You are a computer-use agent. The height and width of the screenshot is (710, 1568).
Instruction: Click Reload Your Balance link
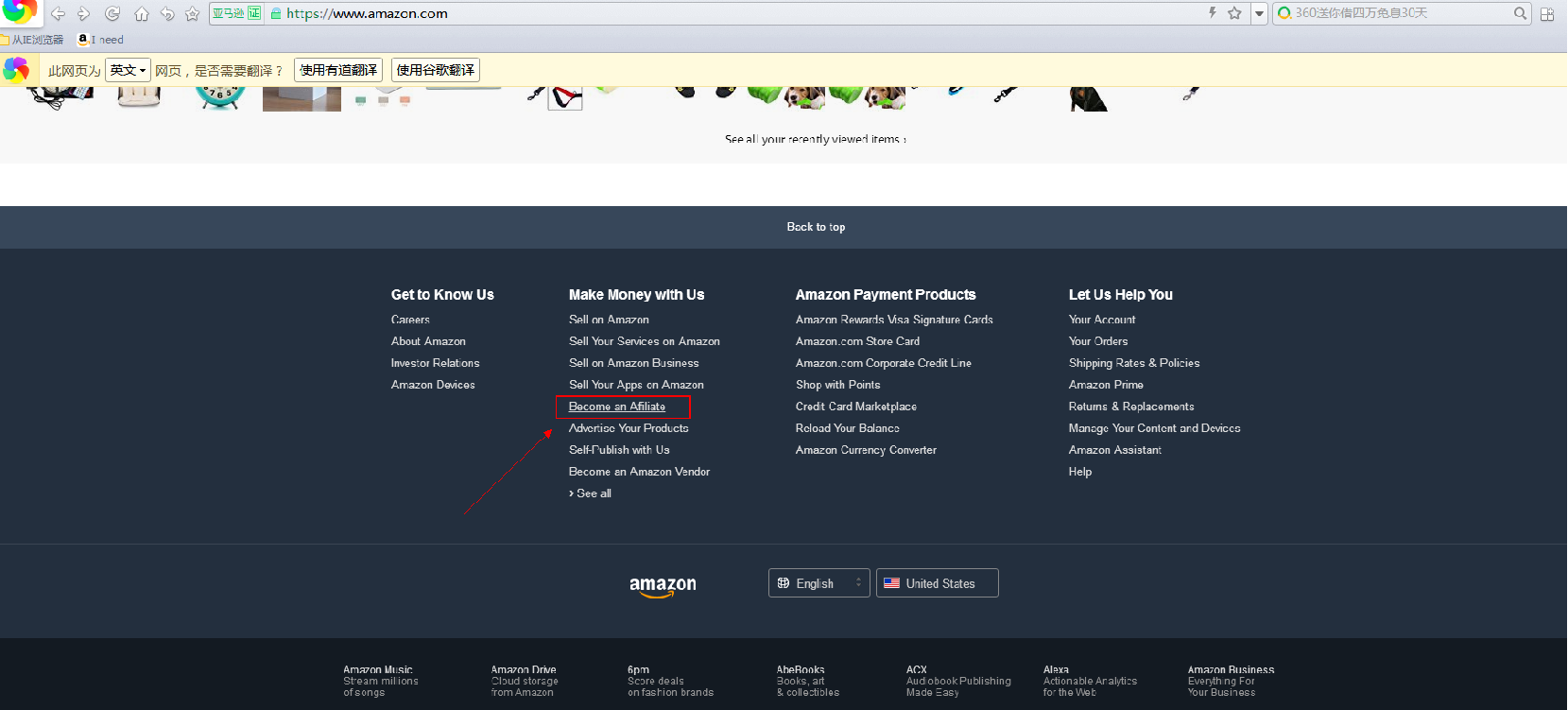(x=848, y=428)
